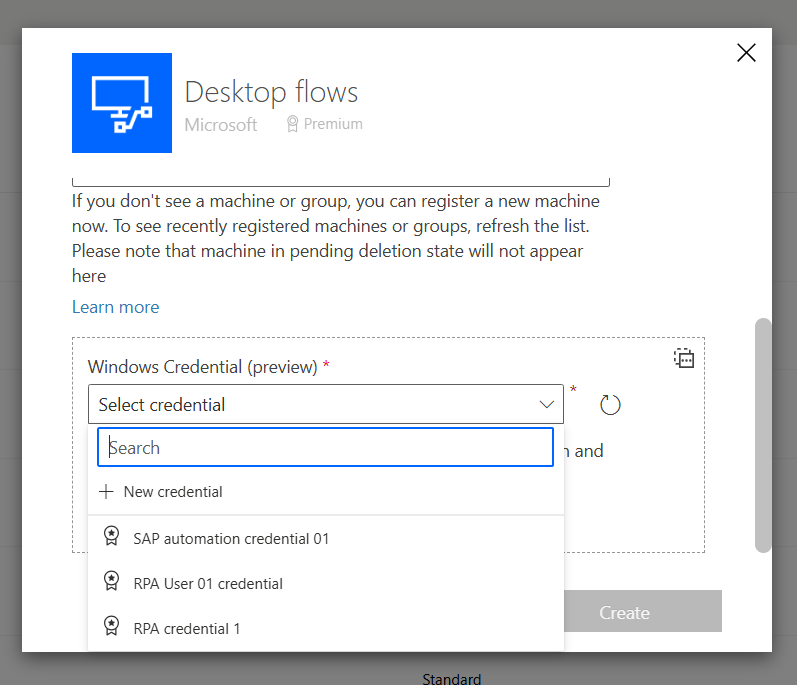Refresh the credential list
The image size is (797, 685).
610,405
